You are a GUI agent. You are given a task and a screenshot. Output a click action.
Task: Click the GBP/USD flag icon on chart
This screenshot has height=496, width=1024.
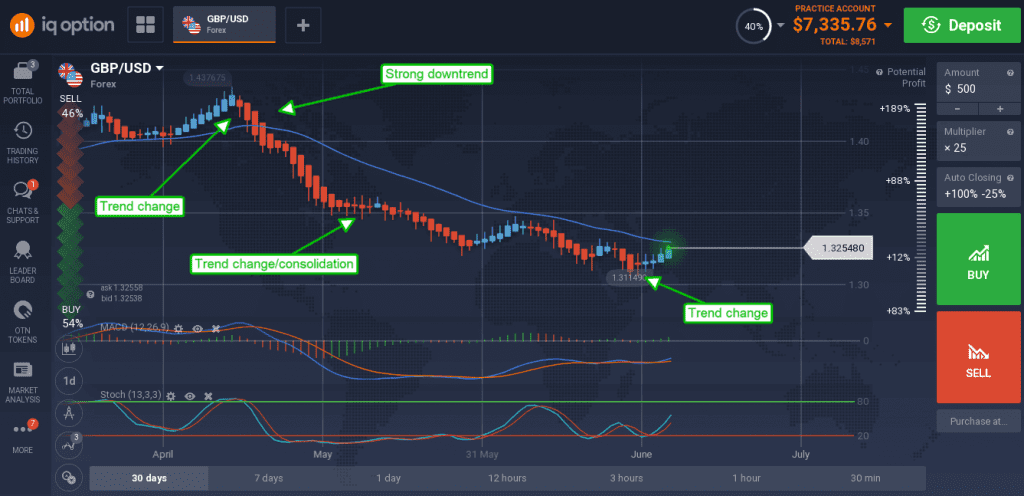click(x=71, y=75)
